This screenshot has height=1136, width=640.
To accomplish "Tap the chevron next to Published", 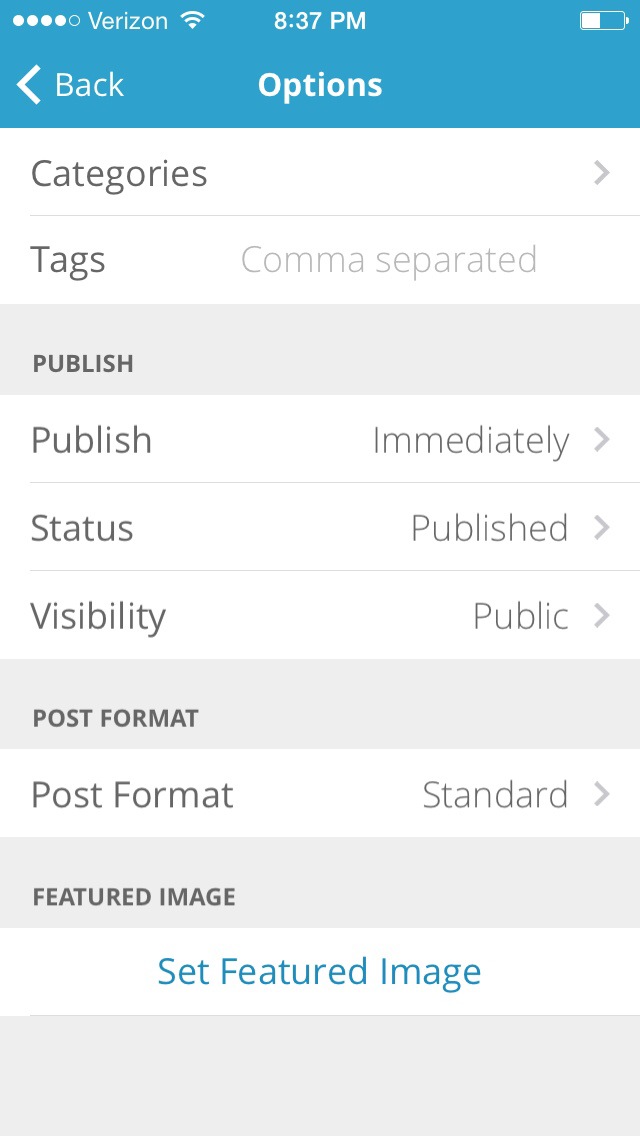I will pos(601,528).
